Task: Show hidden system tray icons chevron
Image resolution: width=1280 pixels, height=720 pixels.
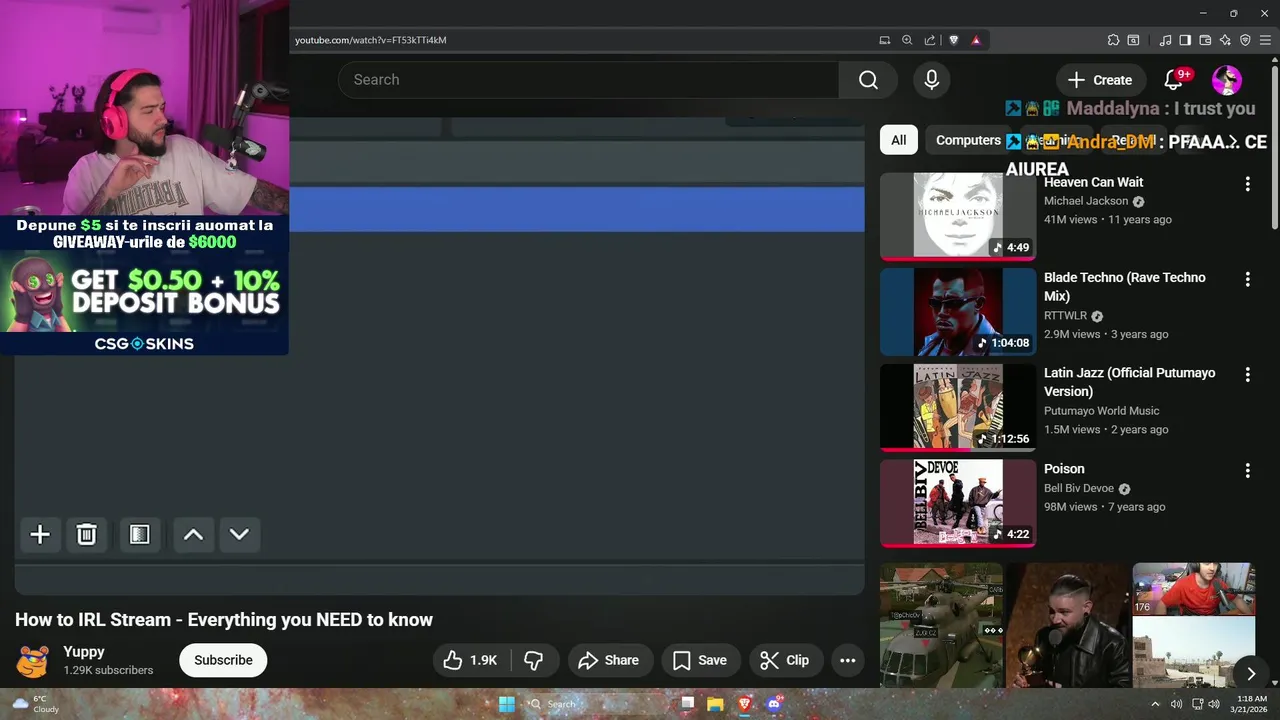Action: click(1156, 704)
